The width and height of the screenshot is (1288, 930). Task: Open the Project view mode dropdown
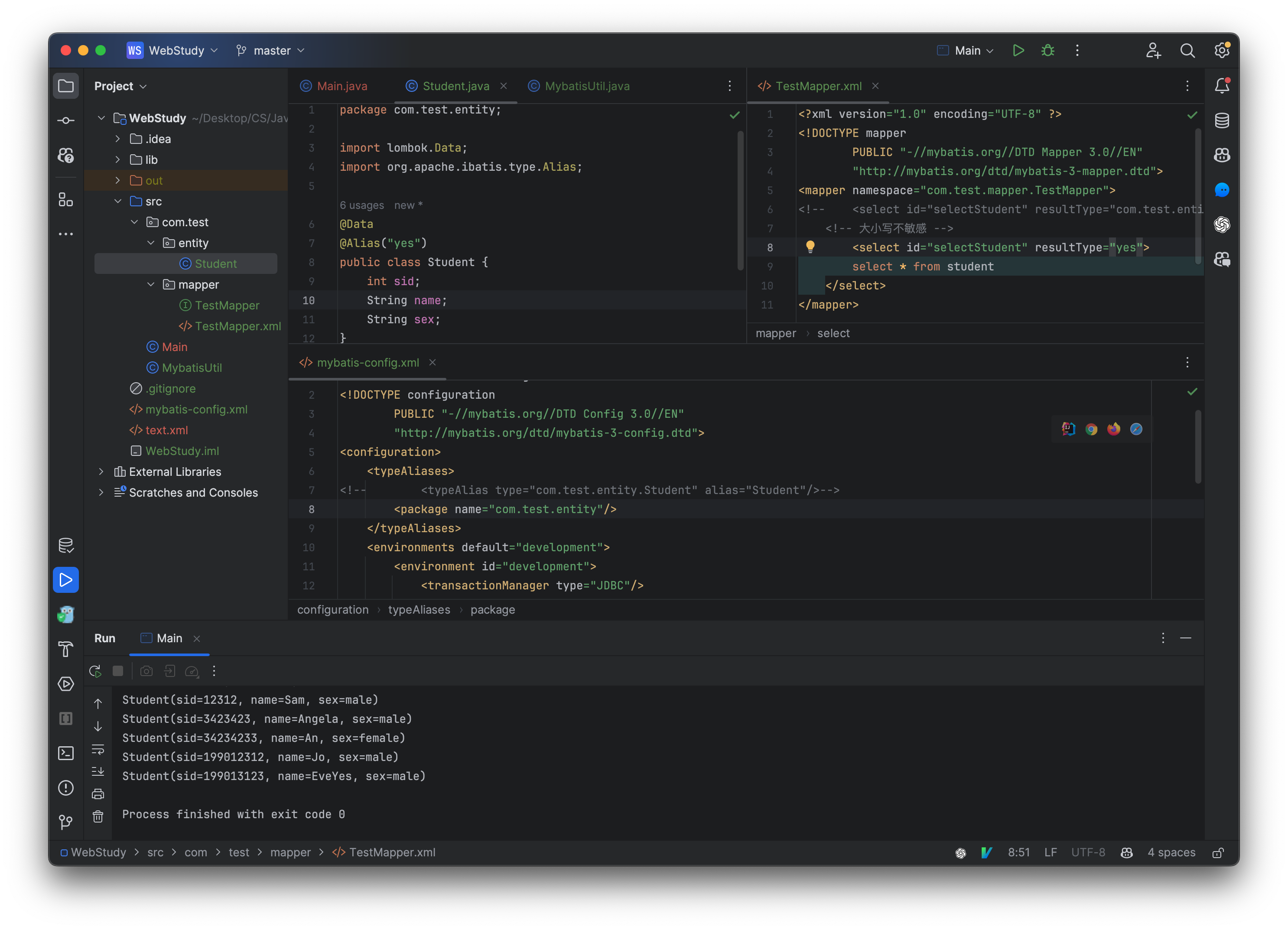pyautogui.click(x=121, y=86)
